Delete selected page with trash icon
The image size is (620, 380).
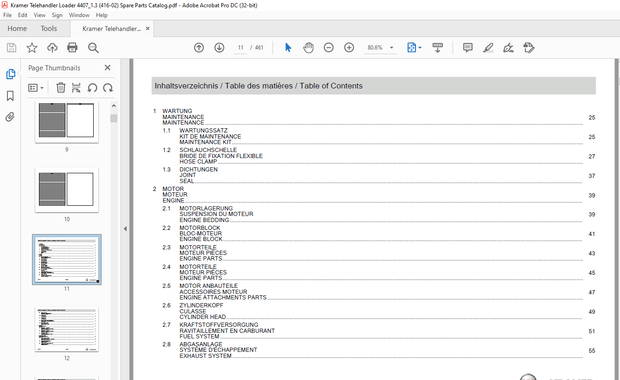(x=60, y=88)
